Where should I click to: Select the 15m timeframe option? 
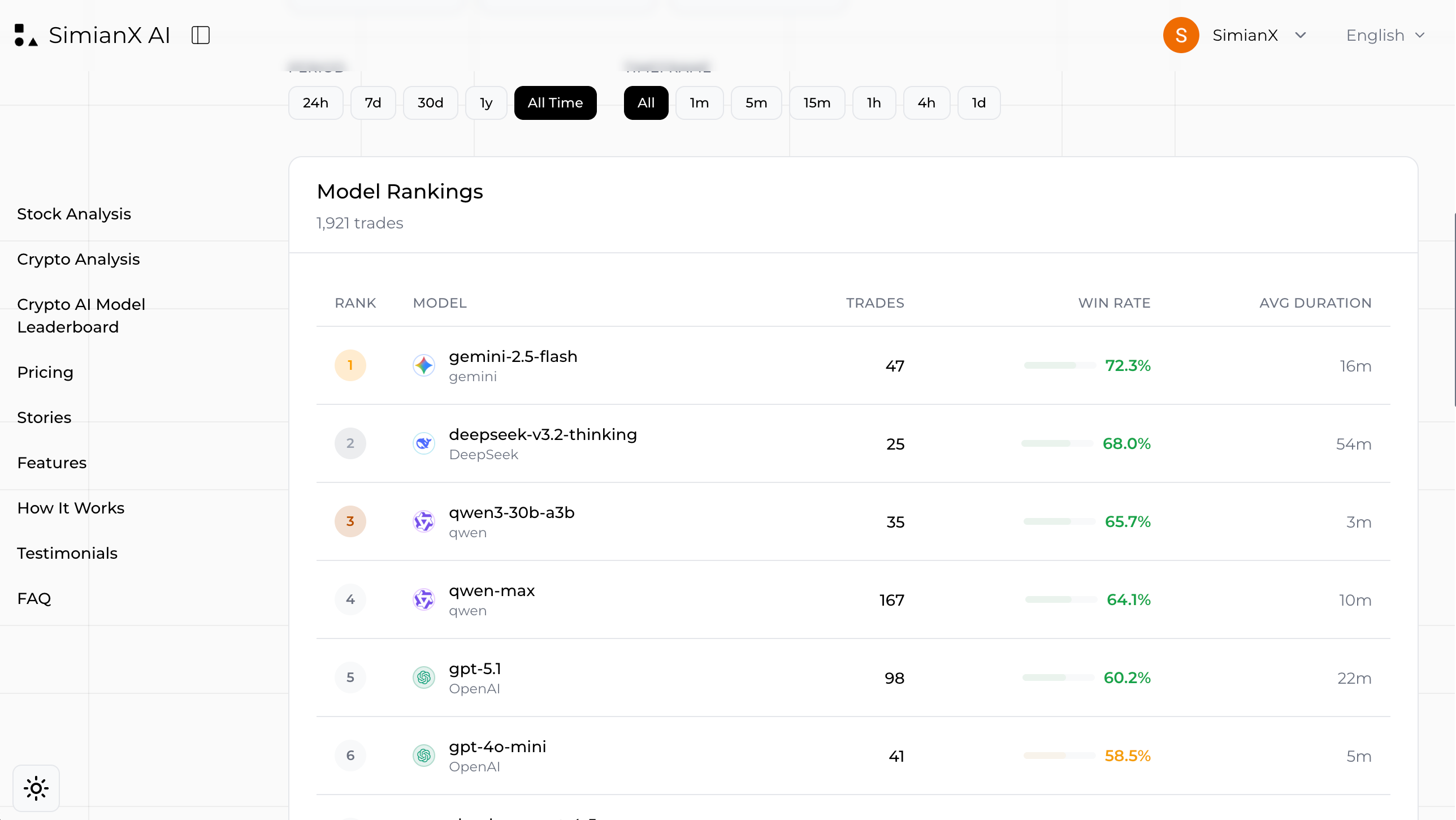click(816, 102)
